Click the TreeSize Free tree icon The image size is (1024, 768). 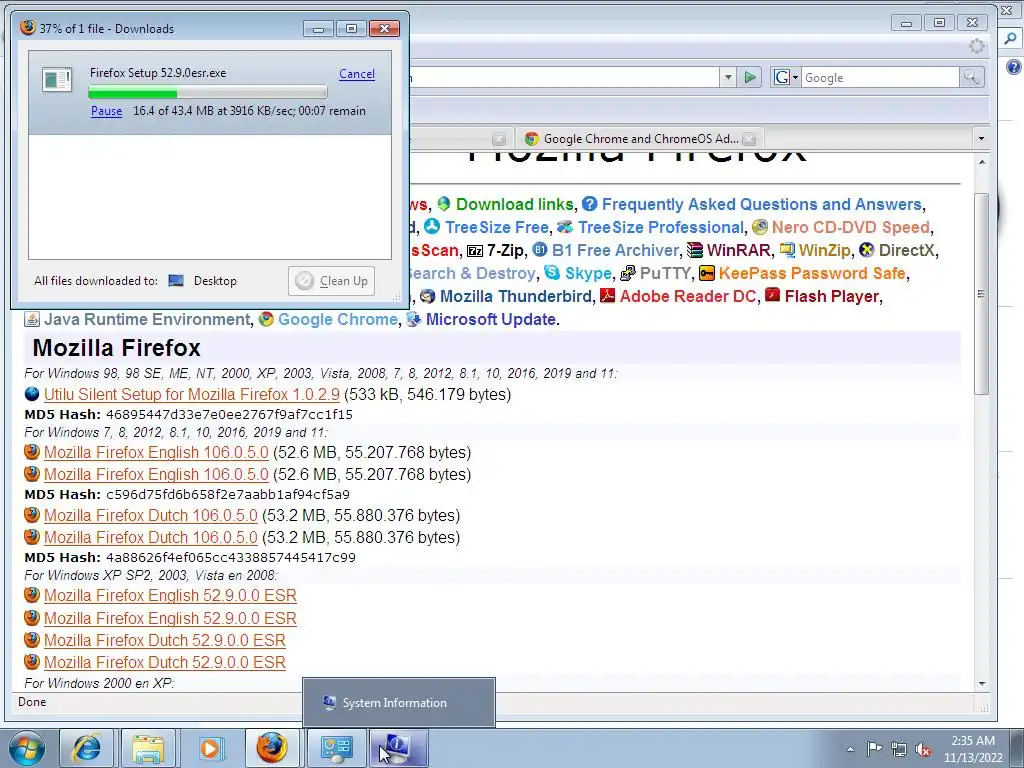click(x=432, y=227)
